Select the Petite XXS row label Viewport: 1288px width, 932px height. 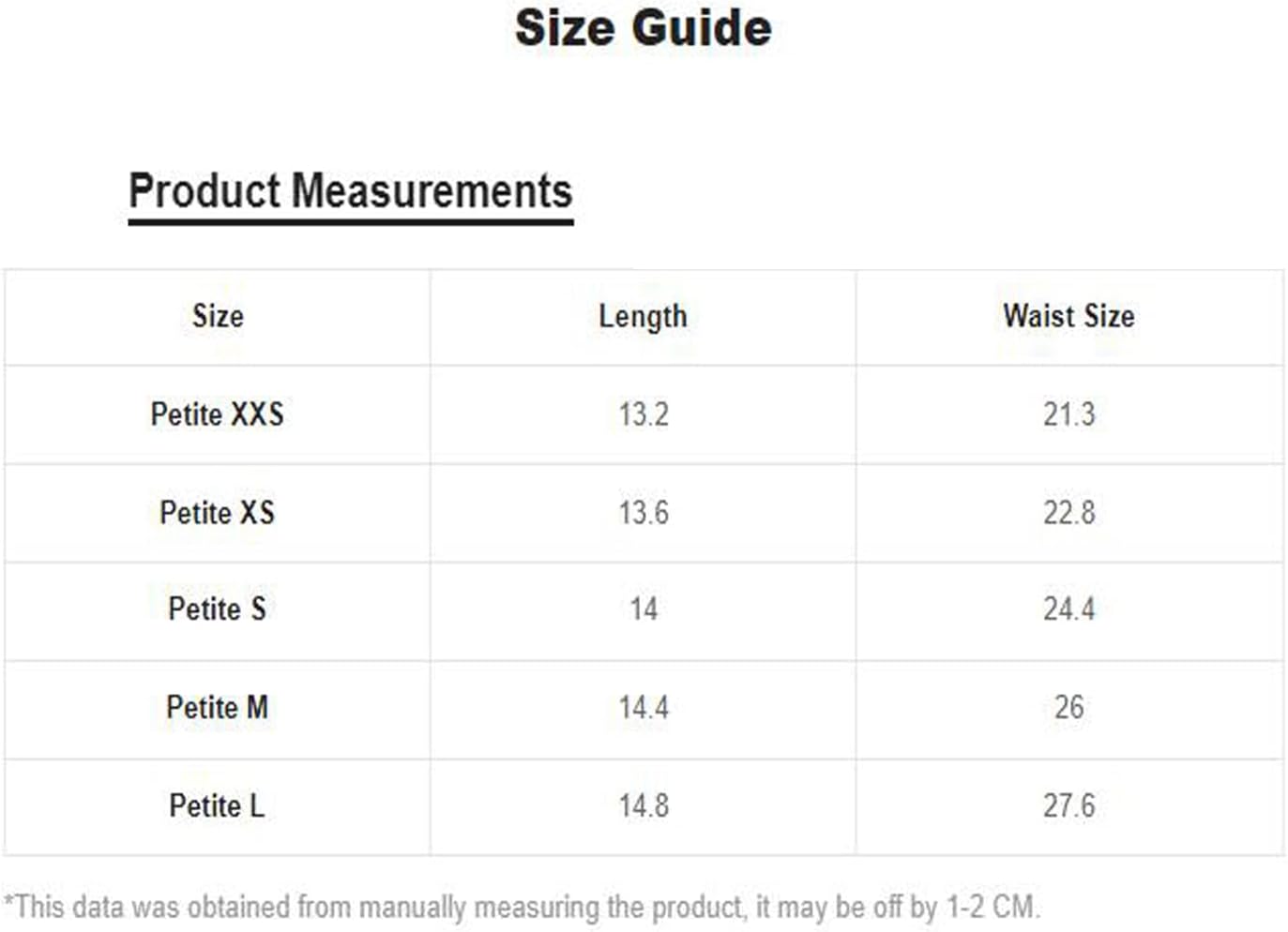pyautogui.click(x=218, y=414)
